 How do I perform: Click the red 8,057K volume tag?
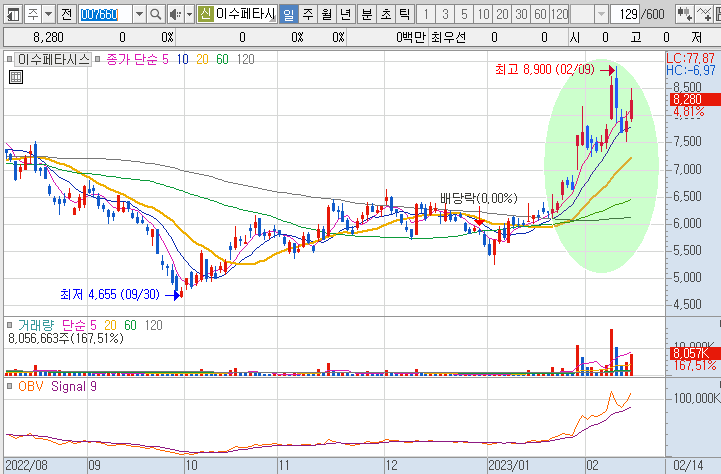pyautogui.click(x=695, y=353)
